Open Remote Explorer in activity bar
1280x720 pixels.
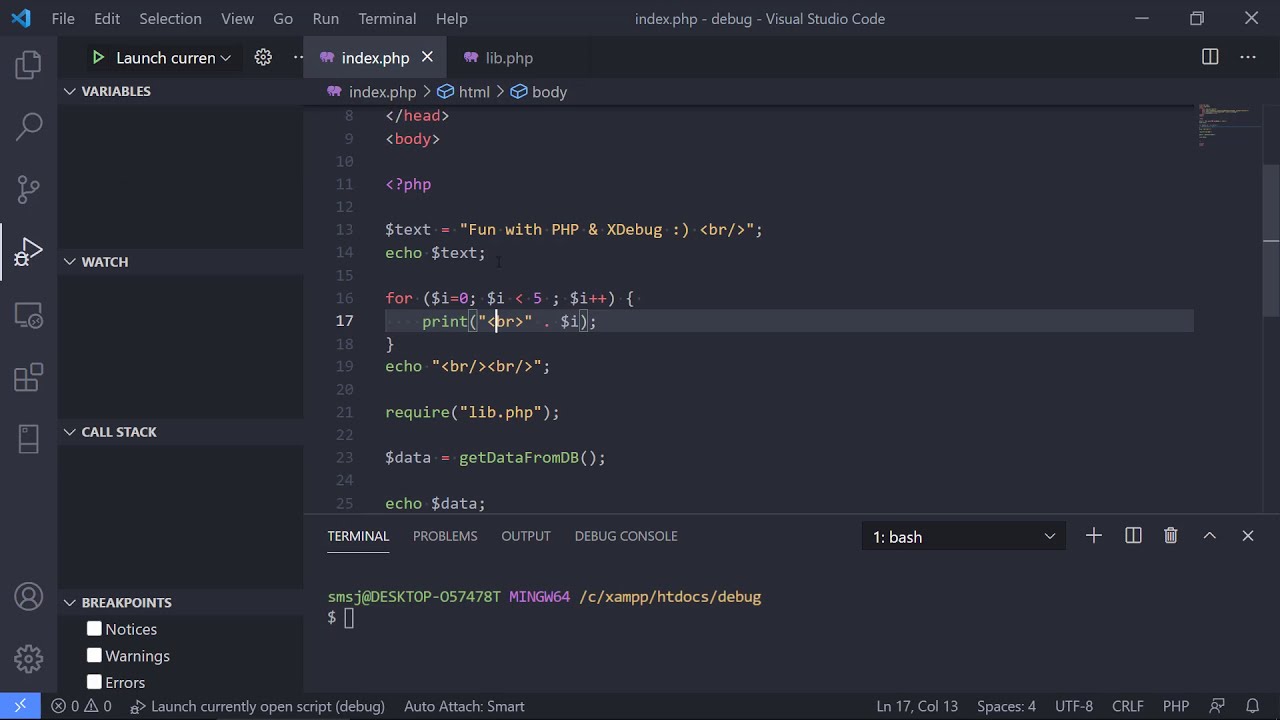pos(29,316)
